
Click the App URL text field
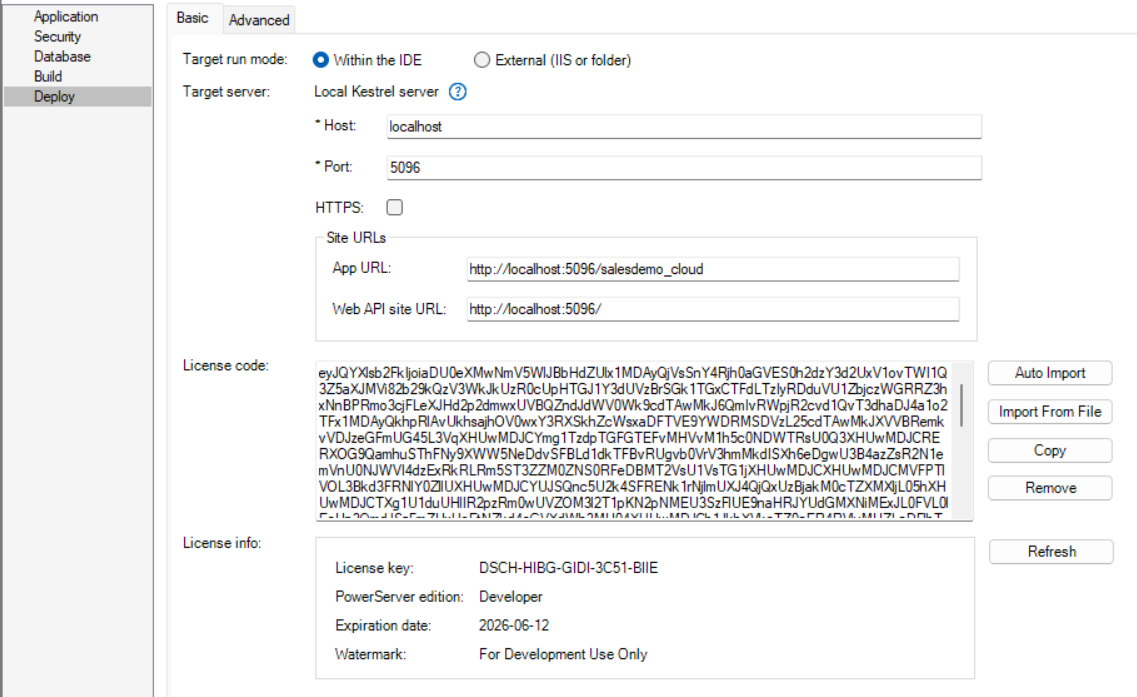tap(712, 269)
